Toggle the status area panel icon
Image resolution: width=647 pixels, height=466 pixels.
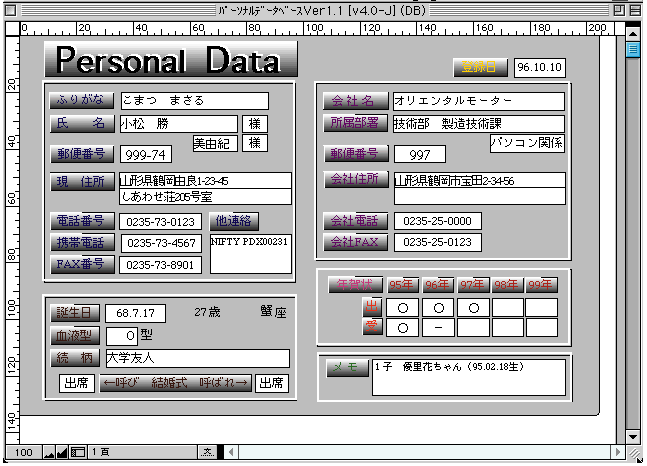(78, 453)
